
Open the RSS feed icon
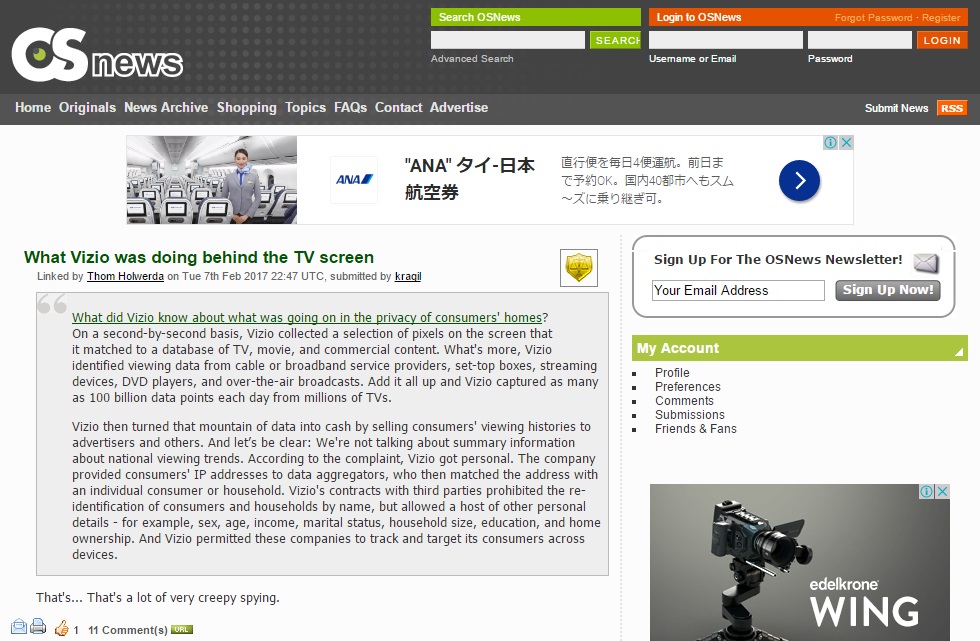pyautogui.click(x=952, y=108)
